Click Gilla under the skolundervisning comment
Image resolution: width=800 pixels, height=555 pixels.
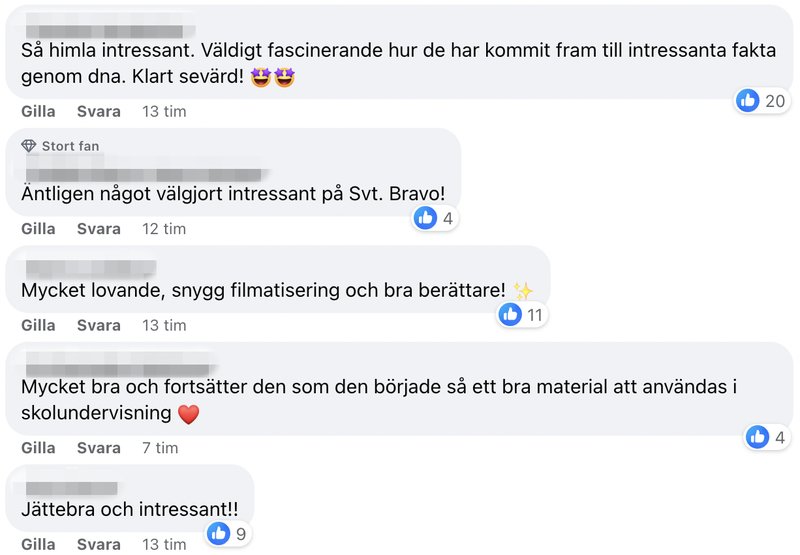(x=38, y=448)
